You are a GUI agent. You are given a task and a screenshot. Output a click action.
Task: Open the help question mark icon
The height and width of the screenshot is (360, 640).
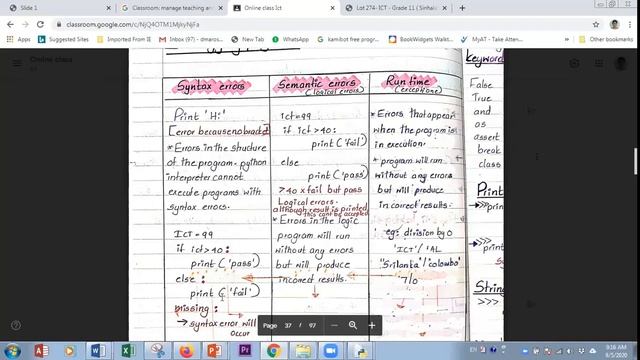coord(16,325)
